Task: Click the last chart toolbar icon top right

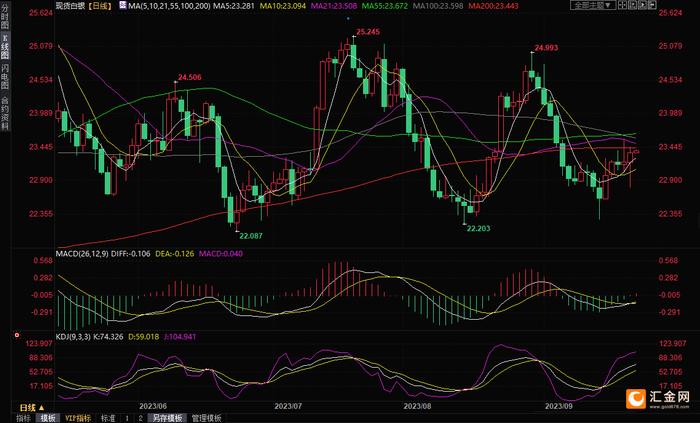Action: tap(652, 5)
